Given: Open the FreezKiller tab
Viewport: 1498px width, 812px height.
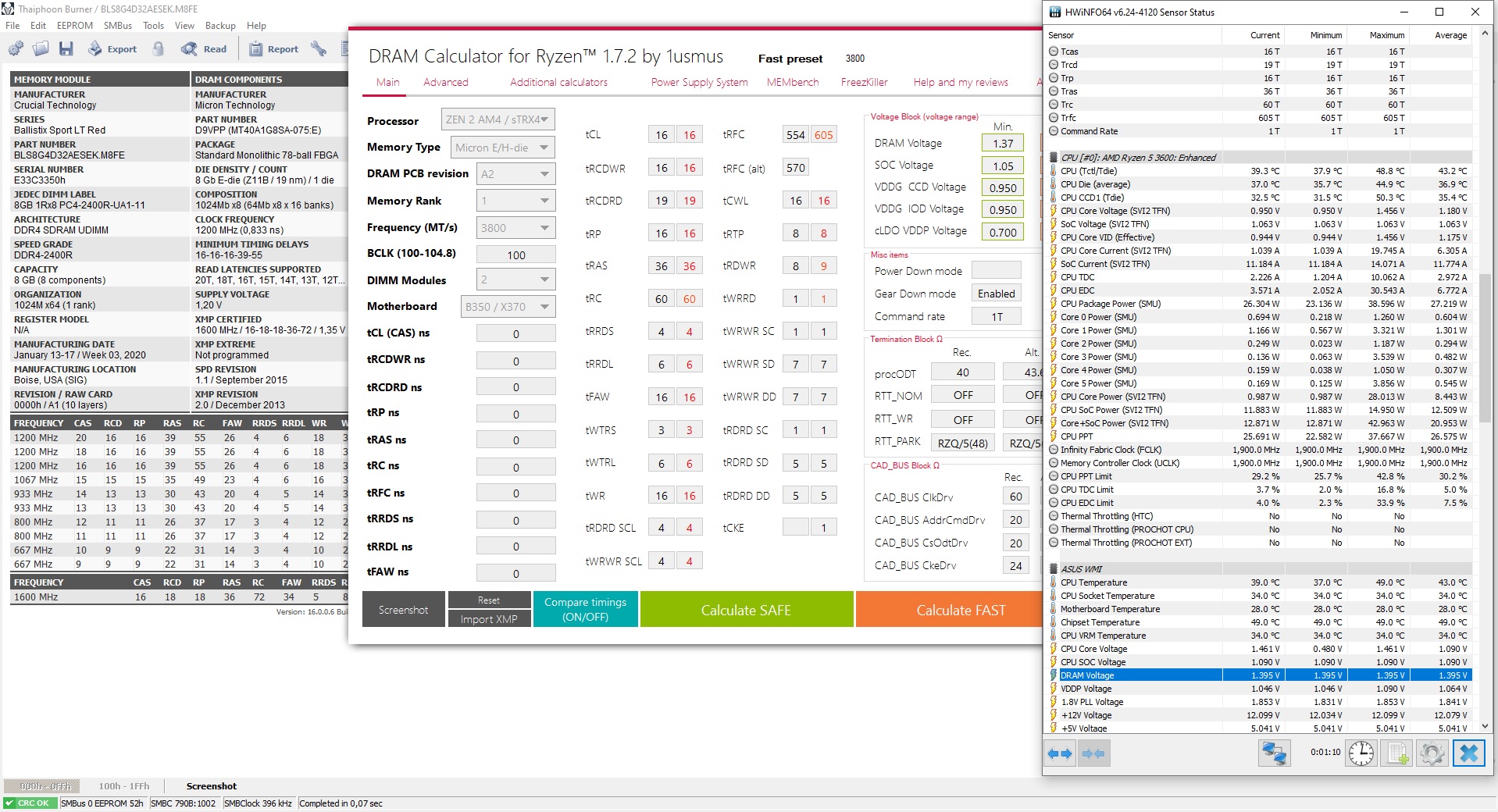Looking at the screenshot, I should click(x=865, y=82).
